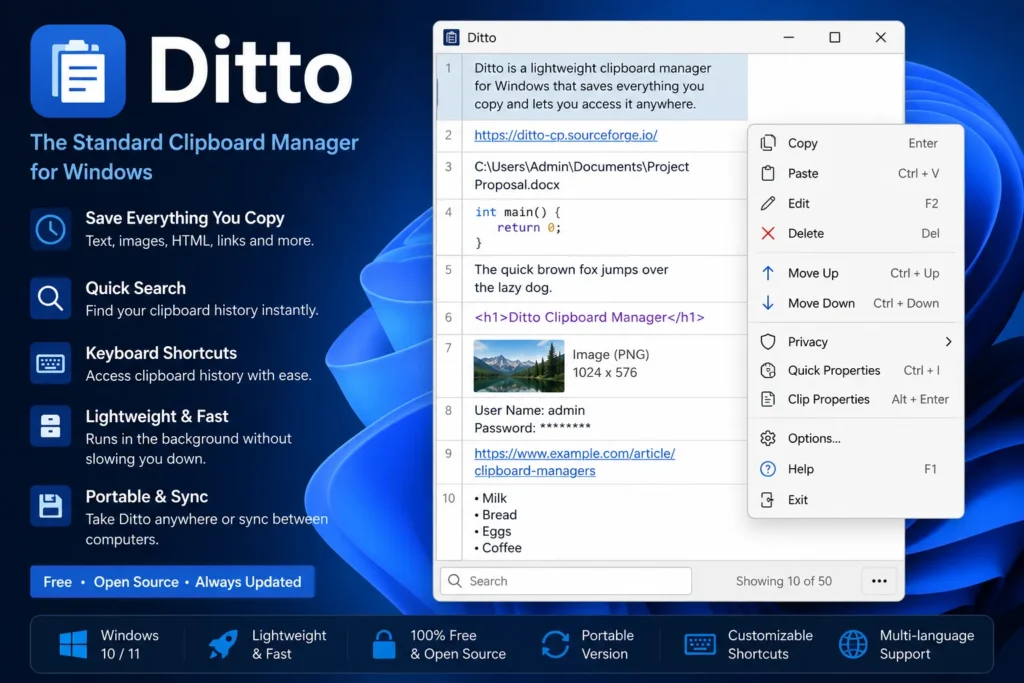The height and width of the screenshot is (683, 1024).
Task: Click the rocket icon in bottom bar
Action: [x=223, y=644]
